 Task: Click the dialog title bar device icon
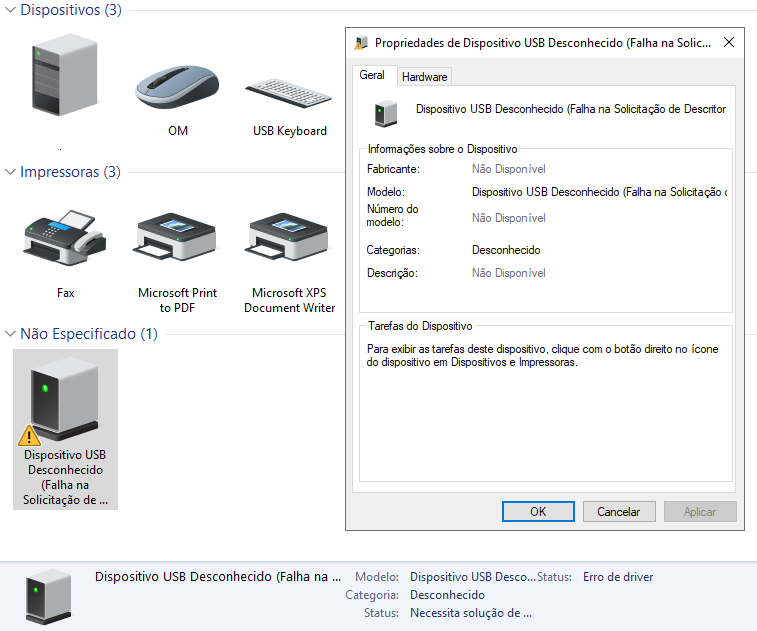tap(361, 43)
